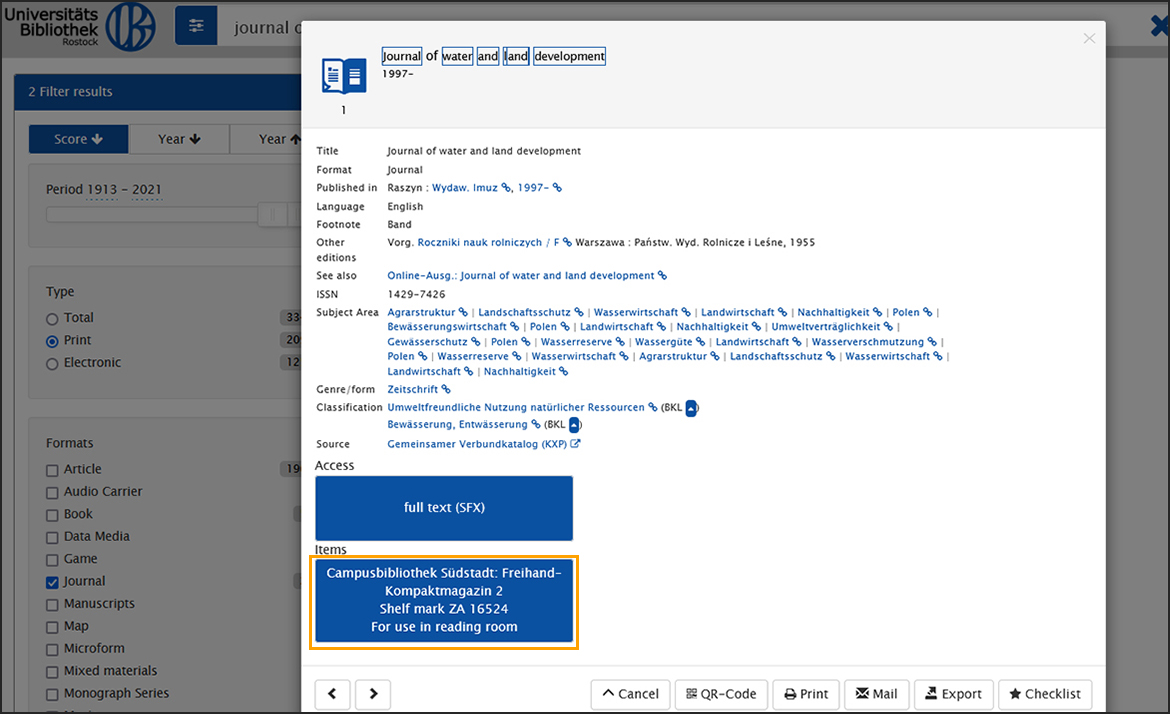Check the Map format checkbox

tap(52, 627)
